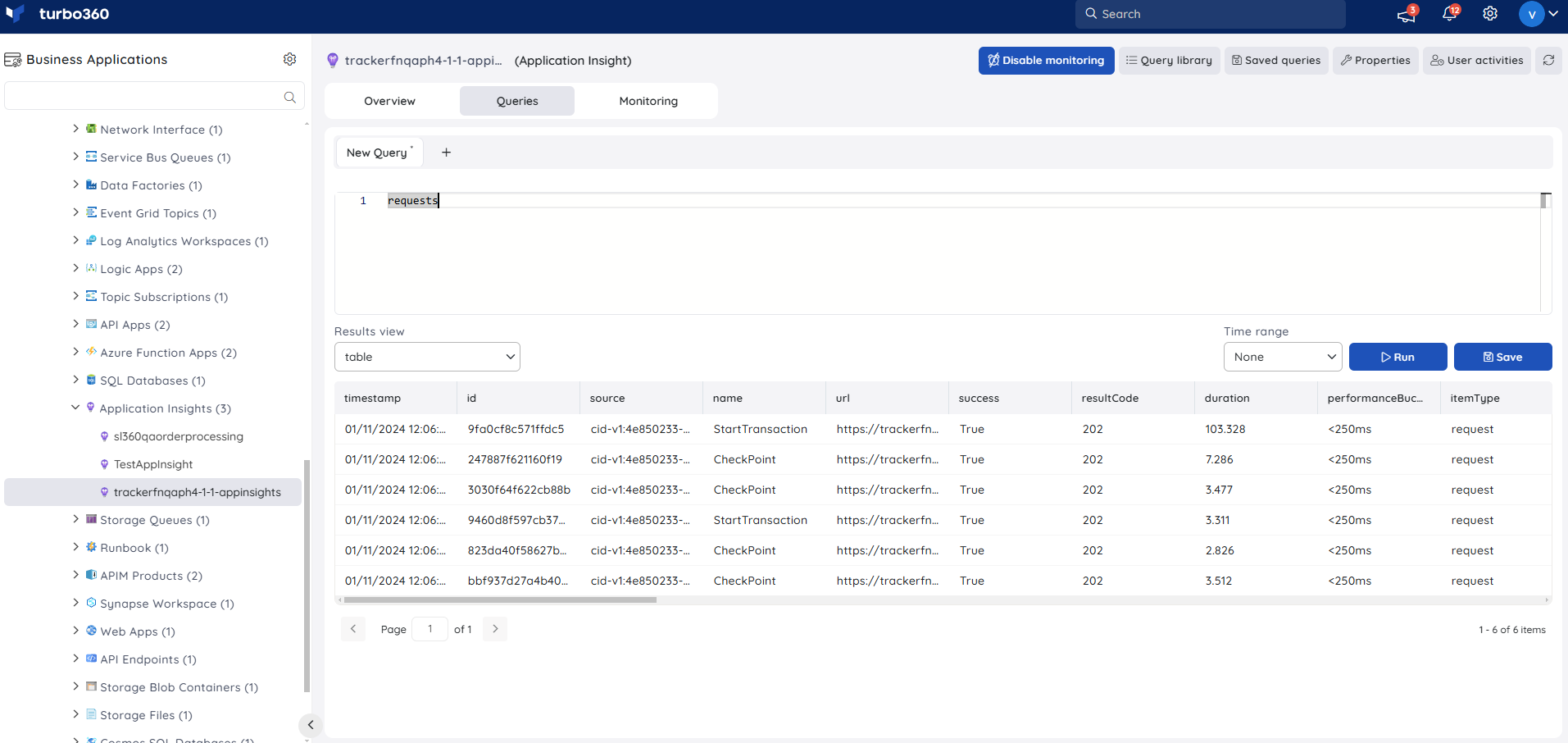Screen dimensions: 1568x743
Task: Add a new query tab with plus
Action: coord(446,153)
